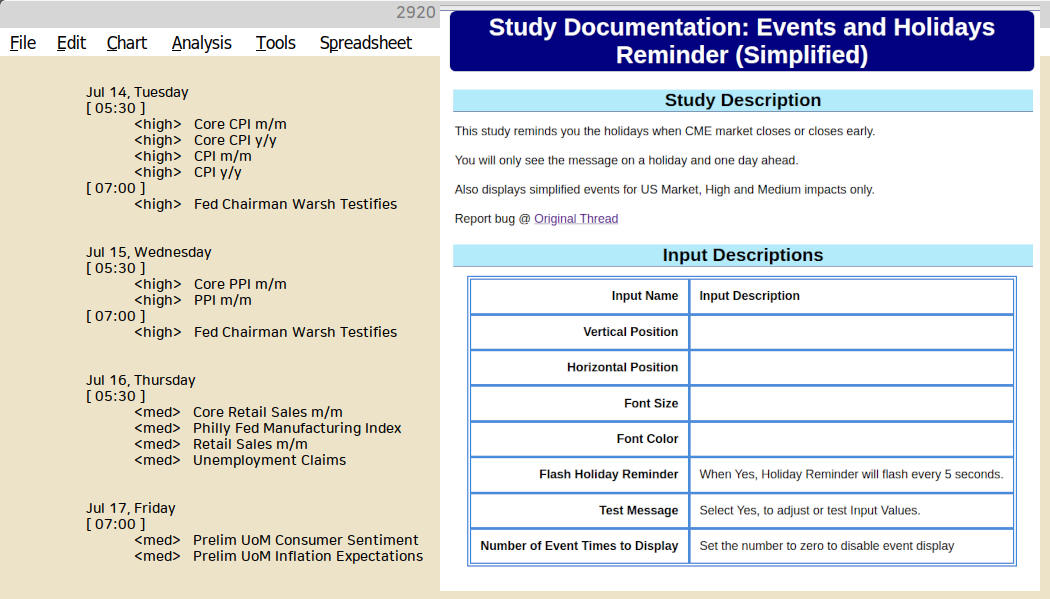Click the Input Descriptions heading
This screenshot has width=1050, height=599.
(743, 255)
